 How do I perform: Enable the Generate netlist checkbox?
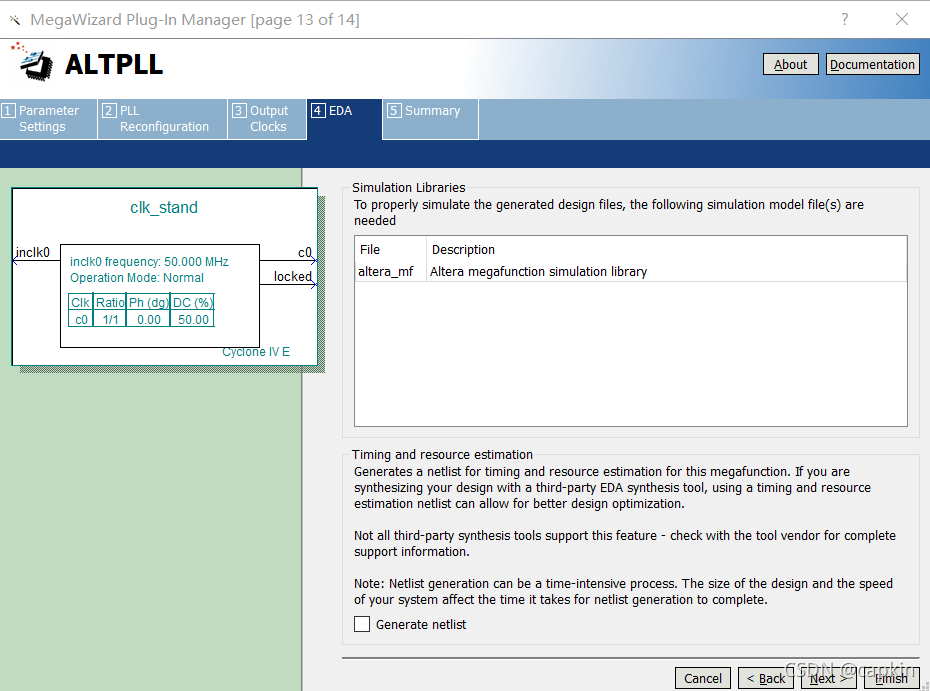pyautogui.click(x=362, y=624)
